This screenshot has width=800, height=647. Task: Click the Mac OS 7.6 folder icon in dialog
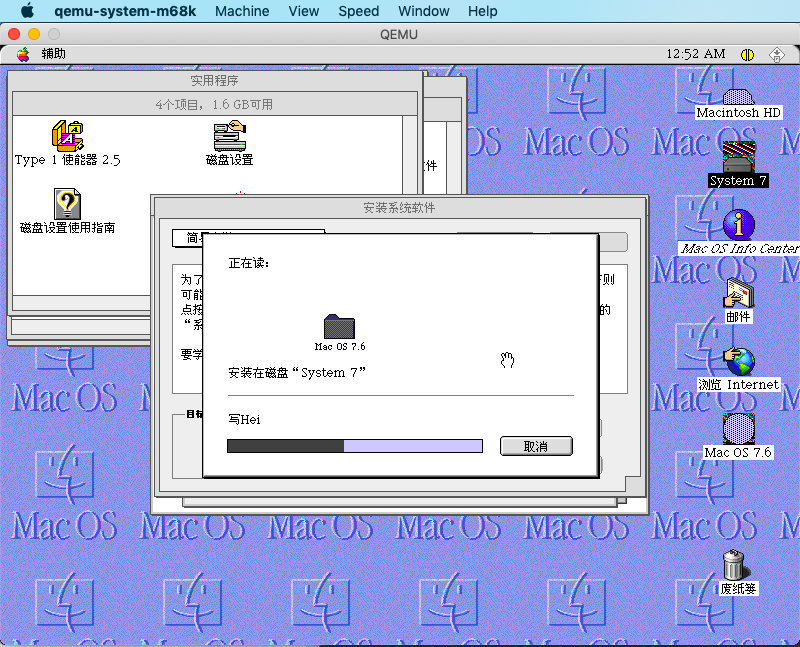[x=339, y=326]
